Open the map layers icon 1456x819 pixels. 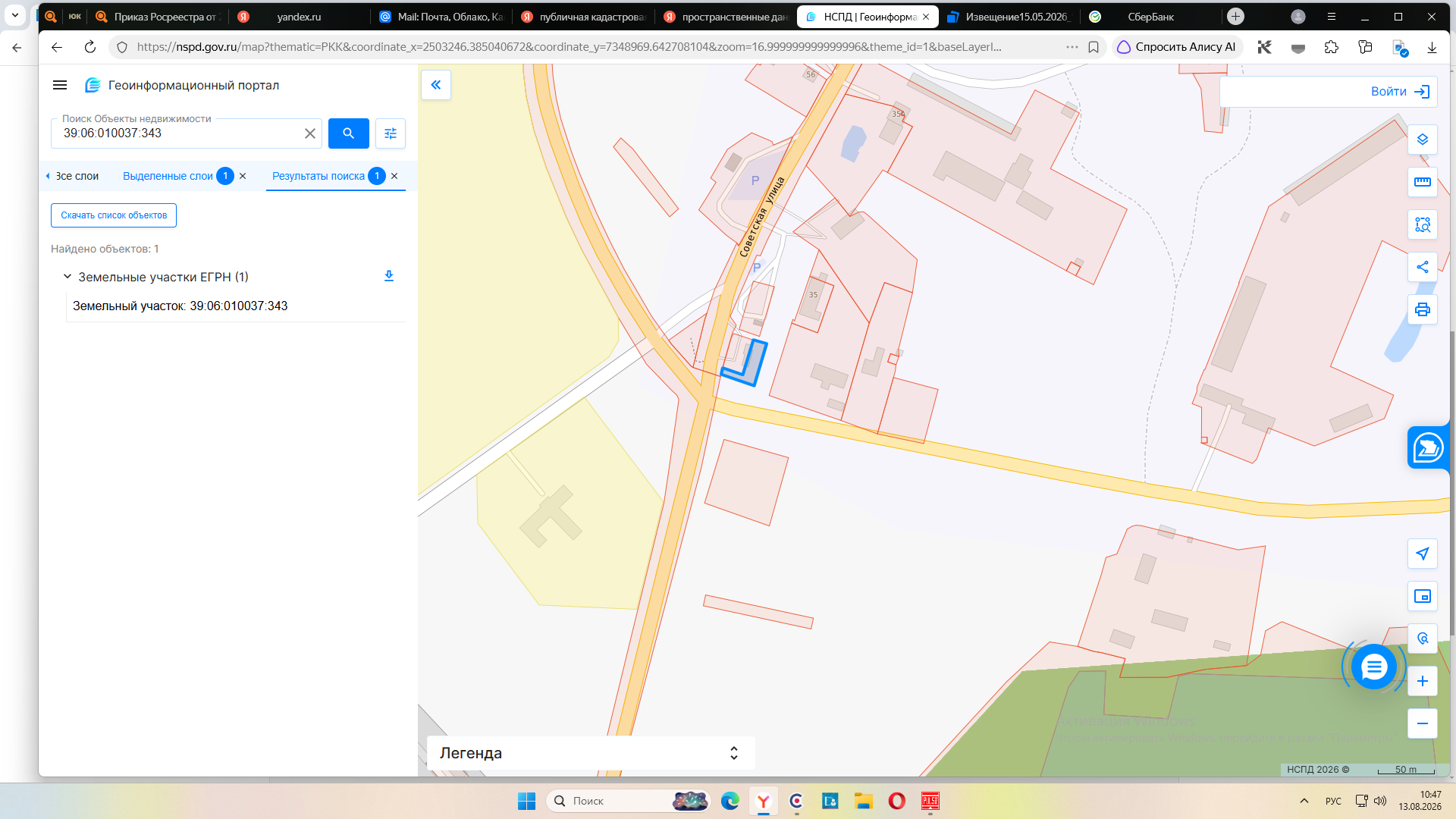click(x=1423, y=140)
